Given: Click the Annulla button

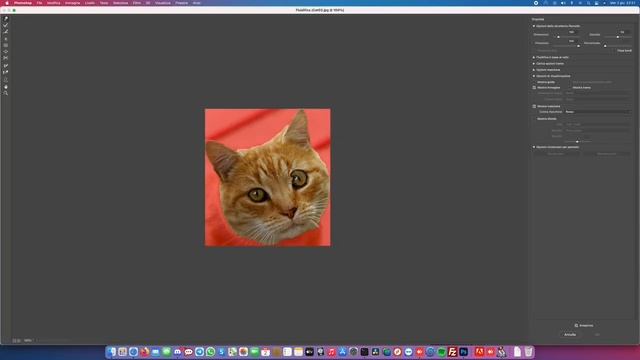Looking at the screenshot, I should (x=570, y=335).
